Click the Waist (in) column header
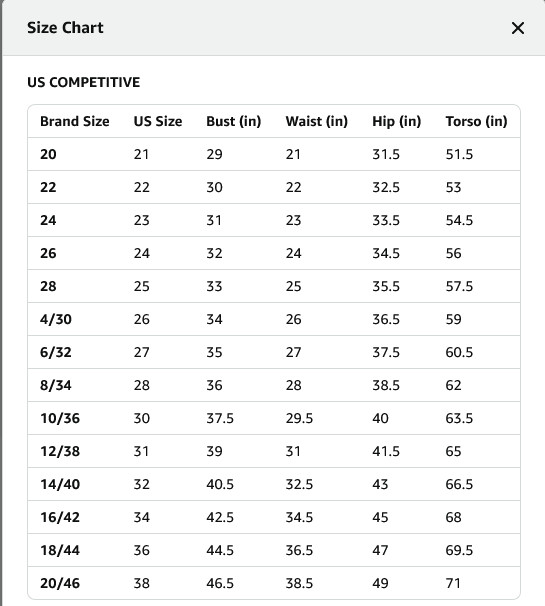 tap(317, 121)
